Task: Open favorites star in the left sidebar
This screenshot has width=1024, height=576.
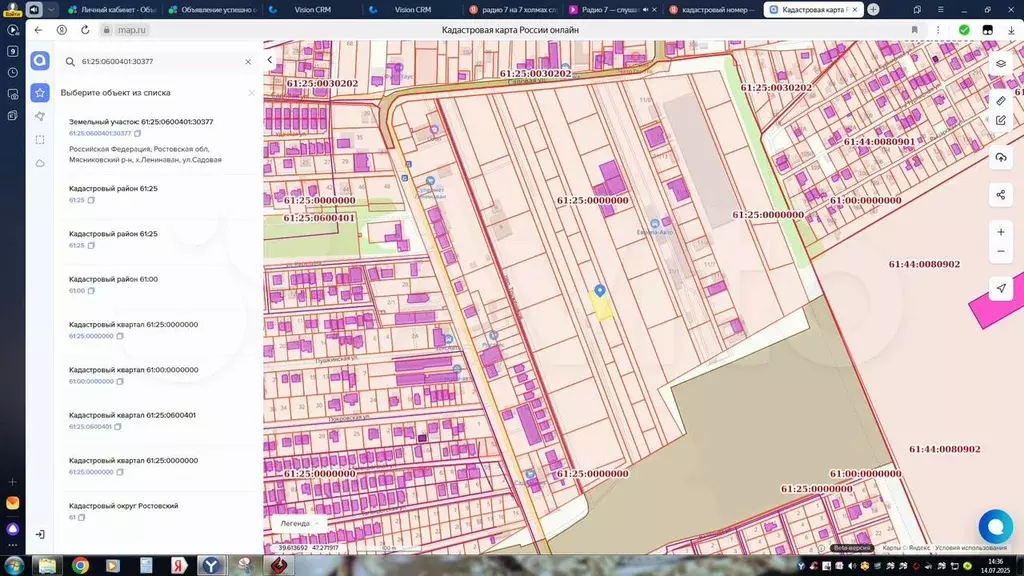Action: tap(39, 92)
